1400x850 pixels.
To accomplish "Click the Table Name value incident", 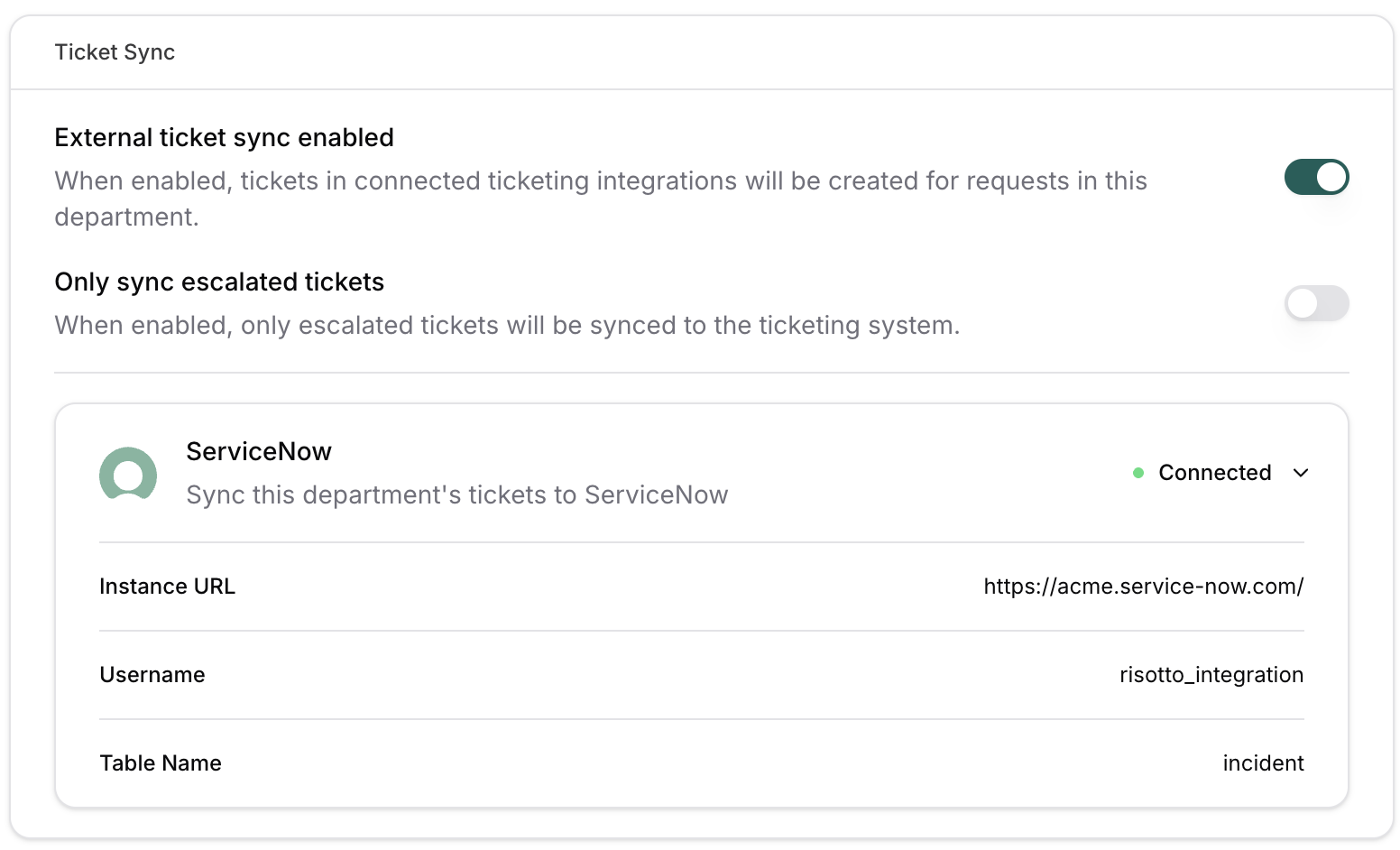I will coord(1263,762).
